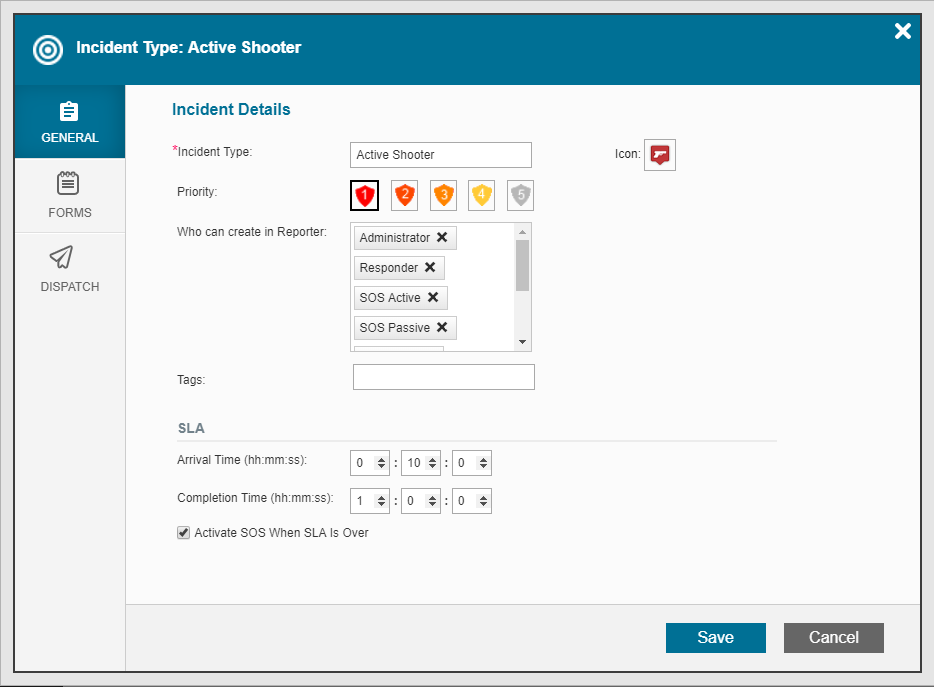934x687 pixels.
Task: Increase completion time hours value
Action: pyautogui.click(x=382, y=496)
